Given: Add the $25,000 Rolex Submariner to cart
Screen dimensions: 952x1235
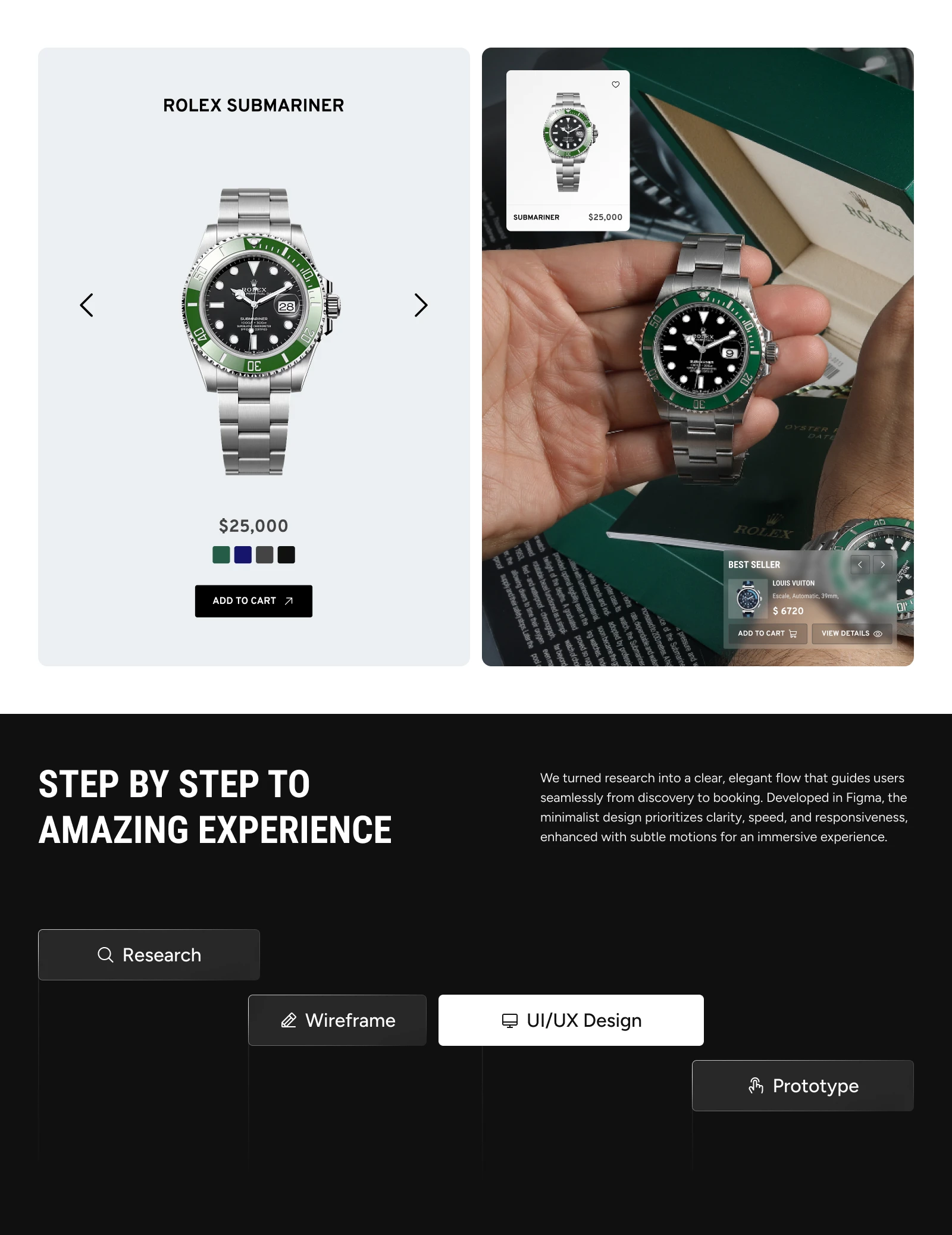Looking at the screenshot, I should pos(253,601).
